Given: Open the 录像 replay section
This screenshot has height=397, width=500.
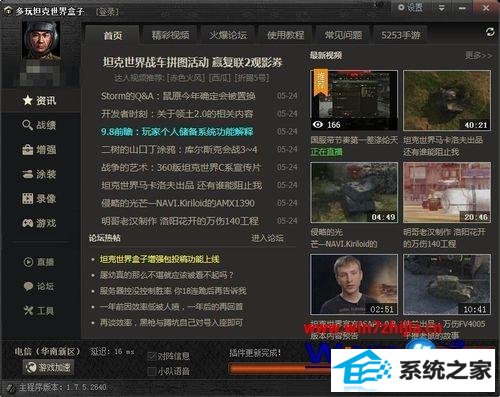Looking at the screenshot, I should [39, 199].
